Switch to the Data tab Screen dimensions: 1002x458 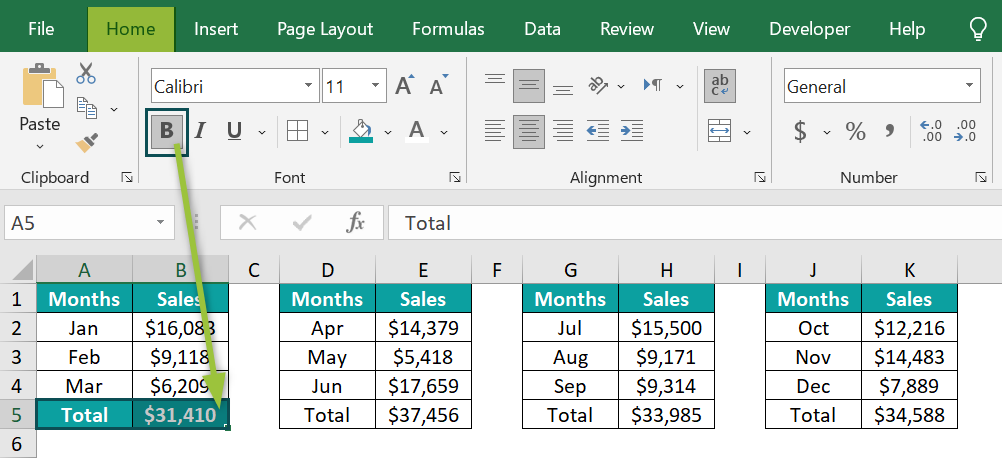click(542, 29)
